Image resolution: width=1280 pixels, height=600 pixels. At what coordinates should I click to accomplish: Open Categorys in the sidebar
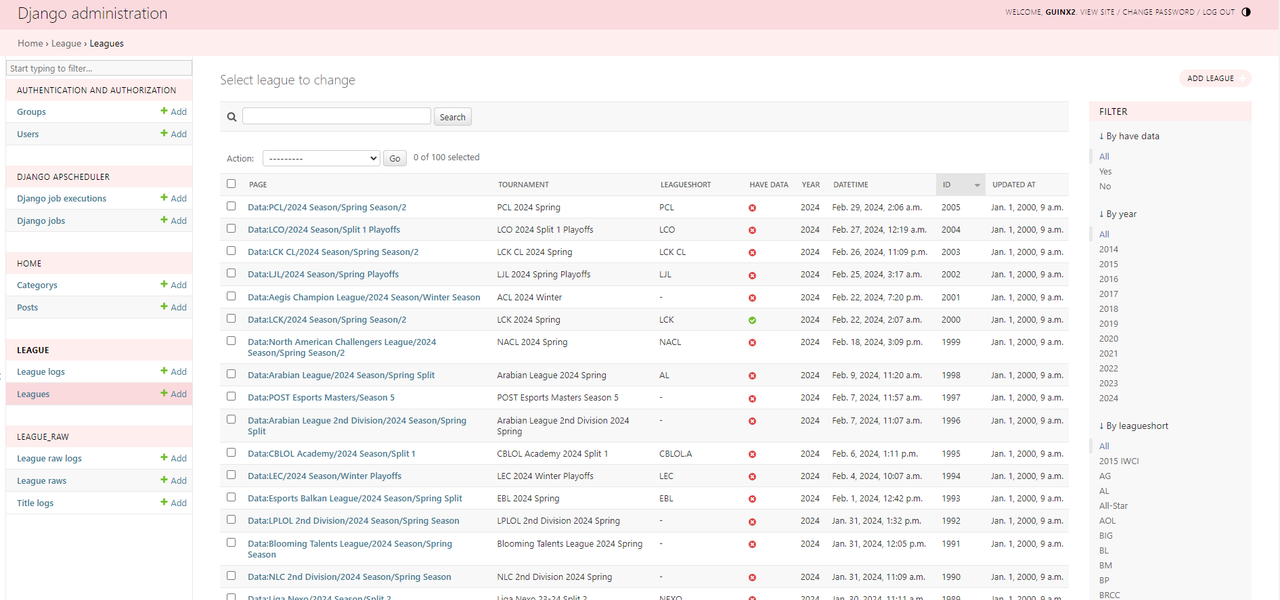pyautogui.click(x=37, y=285)
